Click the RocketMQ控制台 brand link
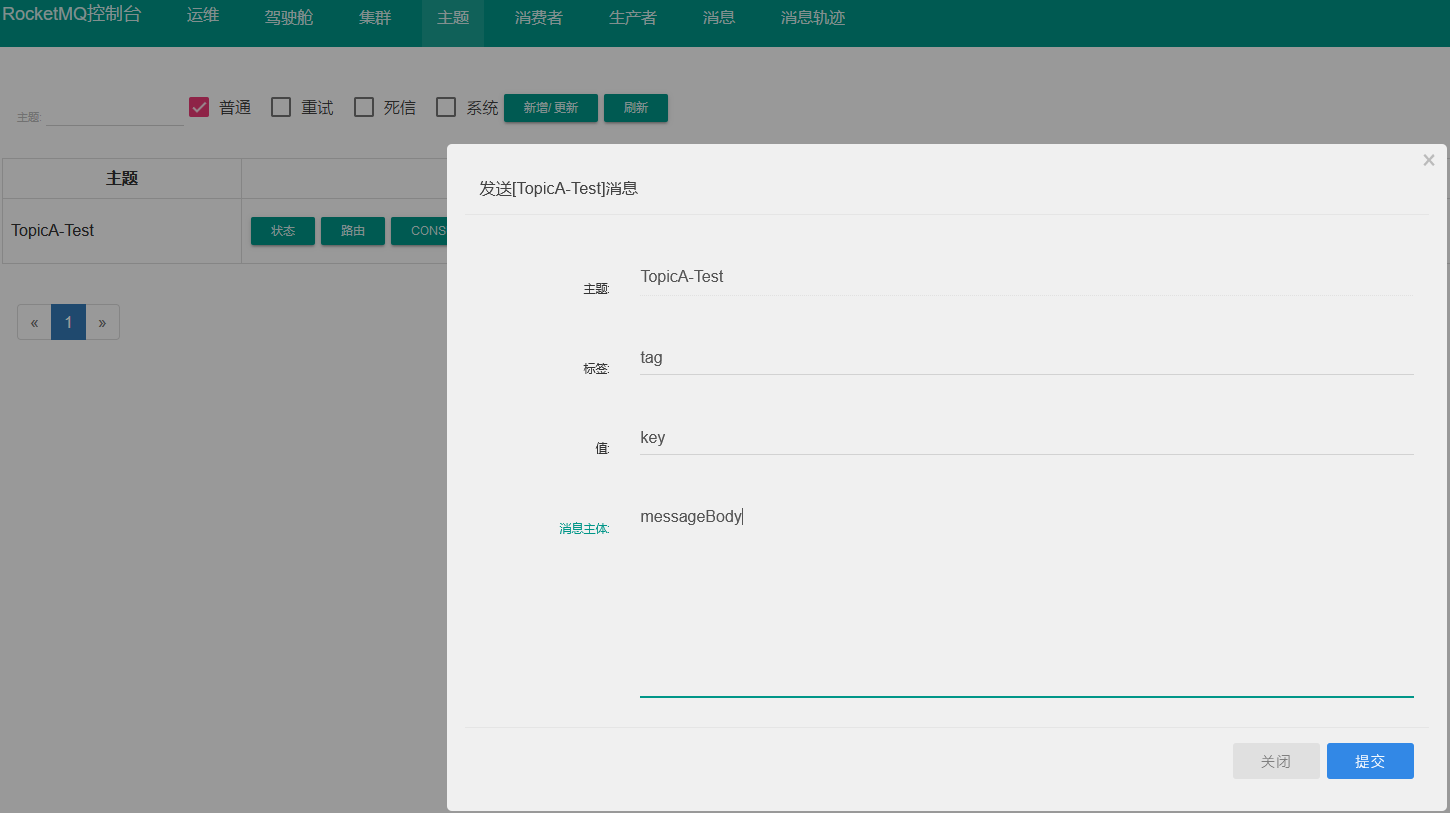This screenshot has width=1450, height=813. click(72, 14)
